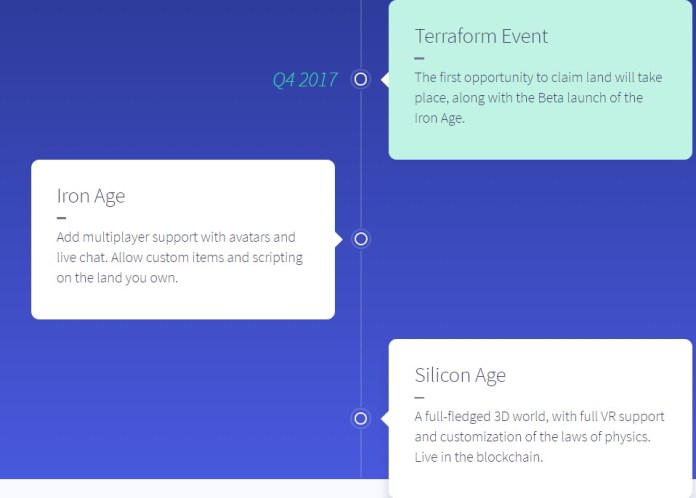Click the full-fledged 3D world description text
The height and width of the screenshot is (498, 696).
pyautogui.click(x=539, y=437)
